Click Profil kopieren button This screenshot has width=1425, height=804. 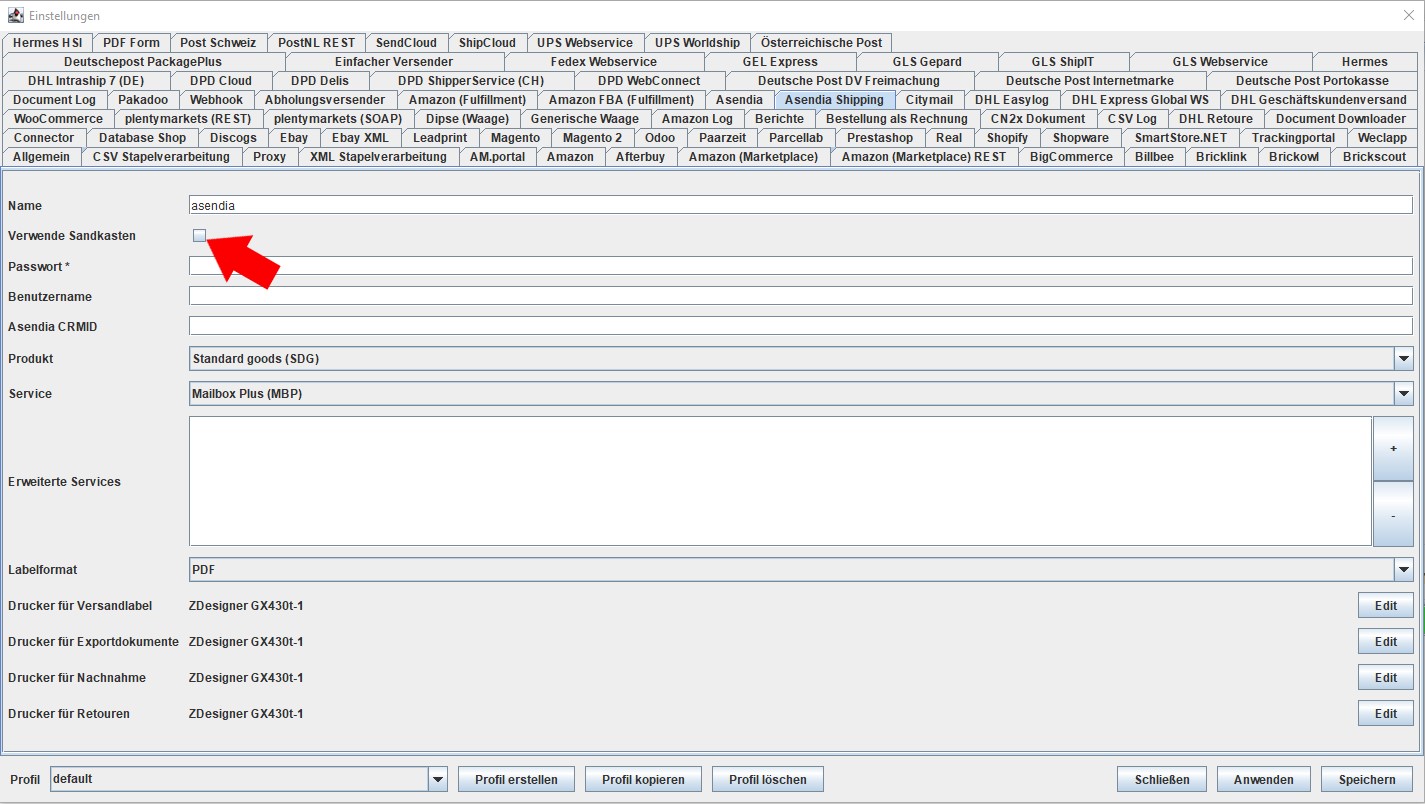[x=643, y=780]
